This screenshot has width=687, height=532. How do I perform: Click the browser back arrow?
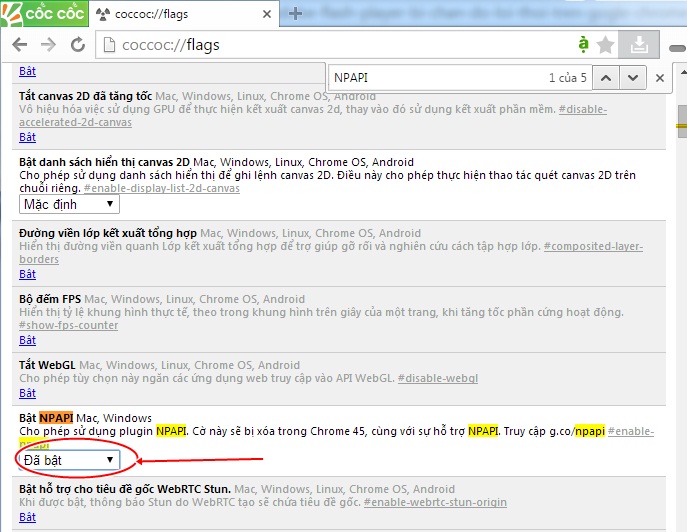20,45
